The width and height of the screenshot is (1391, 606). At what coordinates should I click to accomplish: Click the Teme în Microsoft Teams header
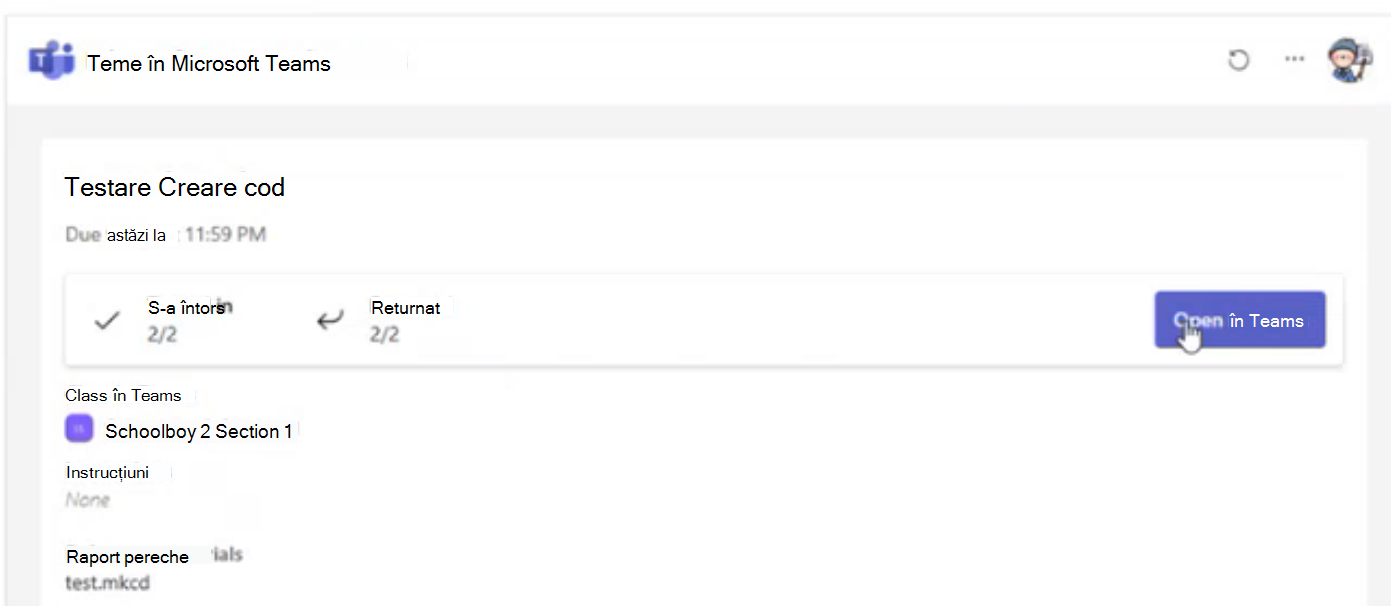tap(209, 63)
